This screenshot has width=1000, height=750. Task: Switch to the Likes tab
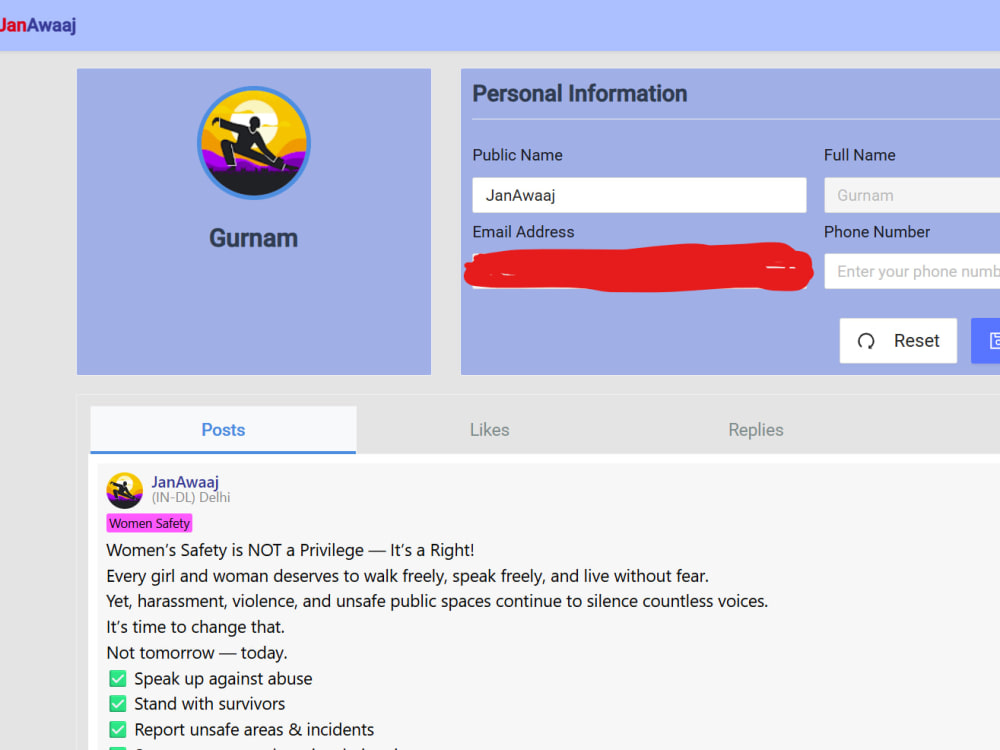click(x=490, y=430)
